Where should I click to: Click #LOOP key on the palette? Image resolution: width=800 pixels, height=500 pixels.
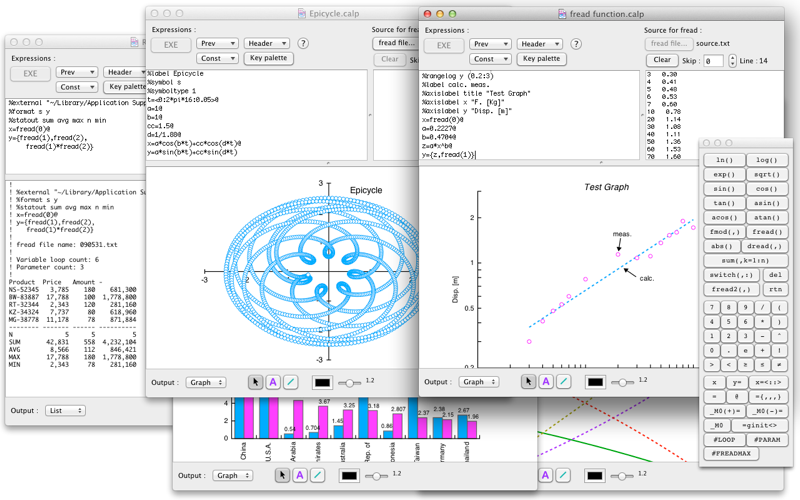(x=724, y=439)
